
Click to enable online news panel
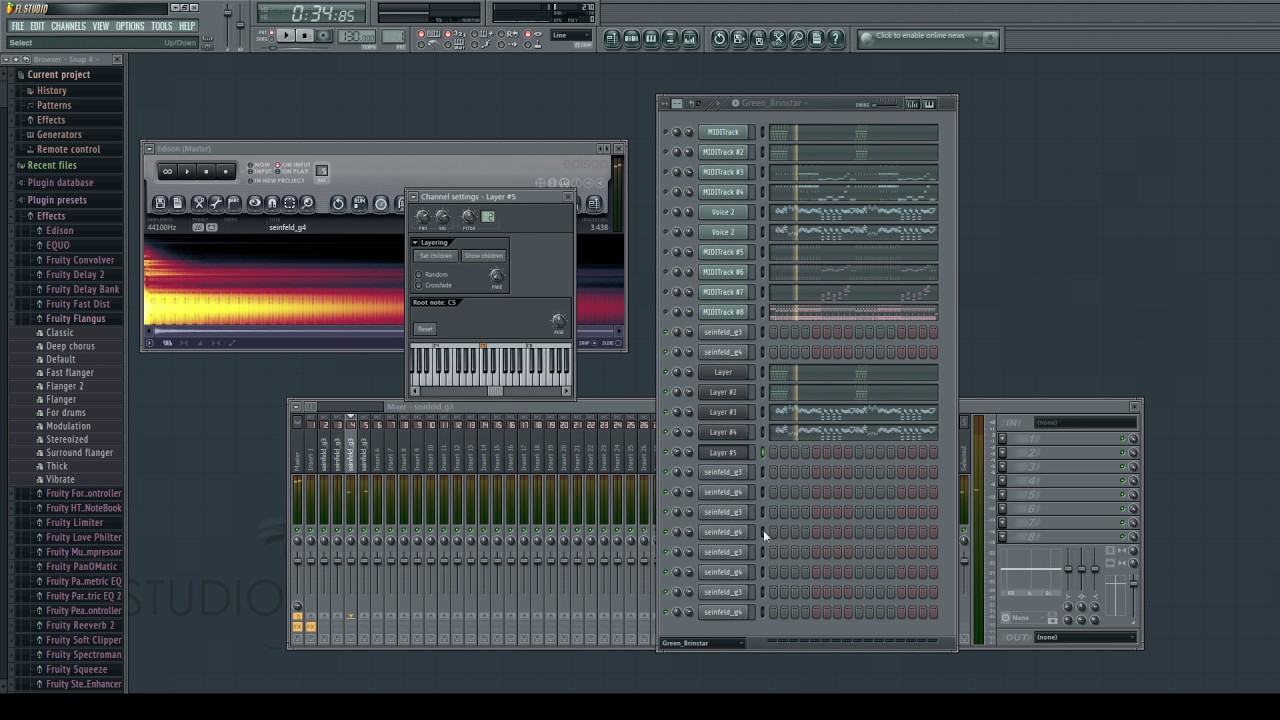[x=928, y=38]
